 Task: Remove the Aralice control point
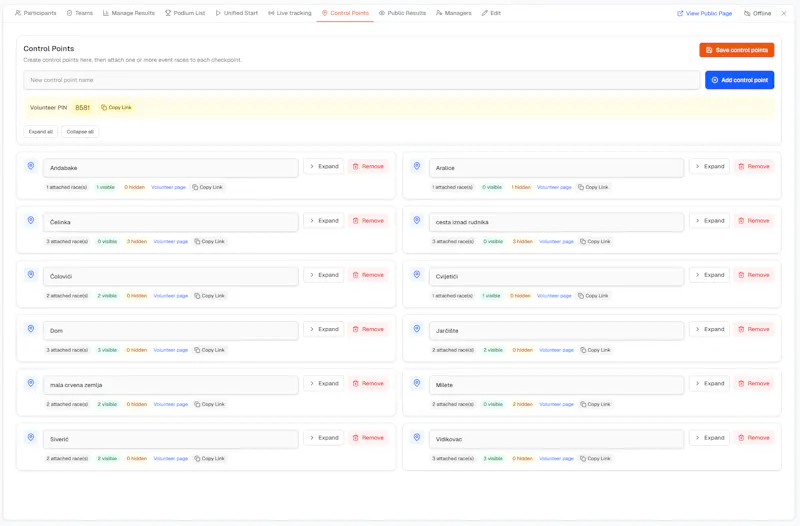coord(754,166)
